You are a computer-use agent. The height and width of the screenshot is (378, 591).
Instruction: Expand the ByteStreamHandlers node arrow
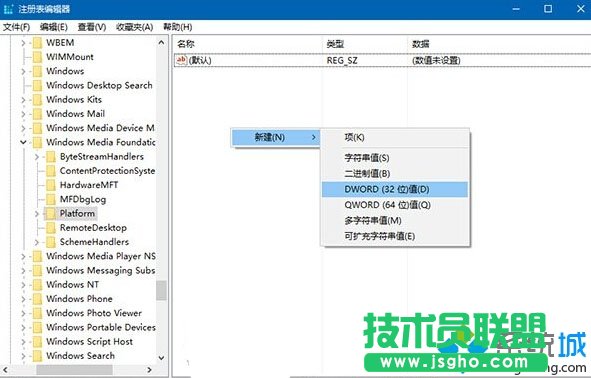[x=37, y=157]
